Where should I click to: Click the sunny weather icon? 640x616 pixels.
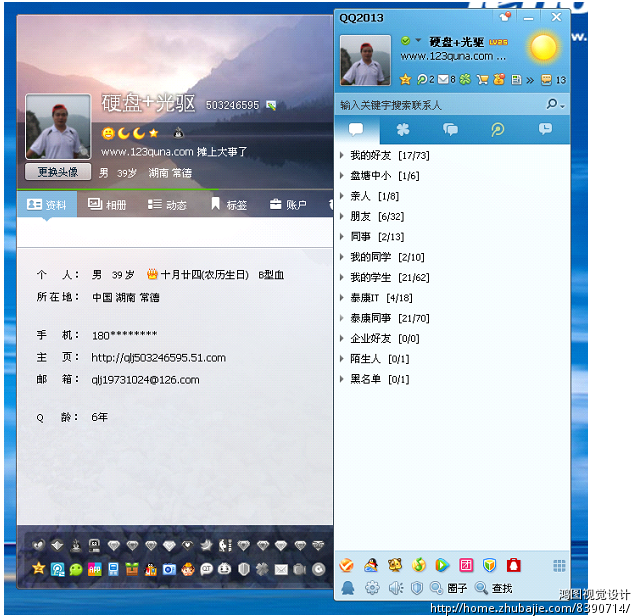coord(543,48)
